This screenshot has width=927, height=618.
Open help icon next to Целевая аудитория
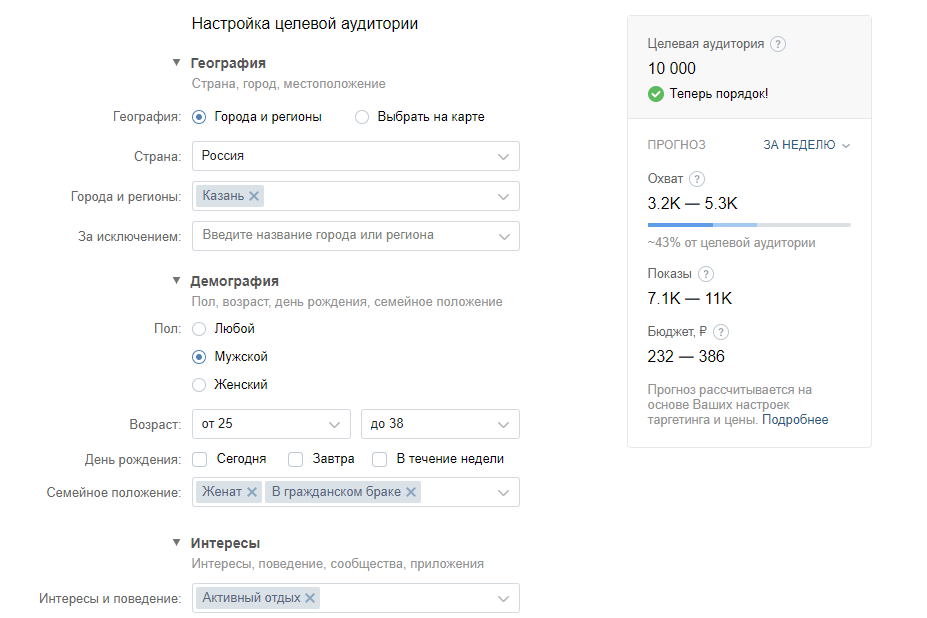coord(778,44)
